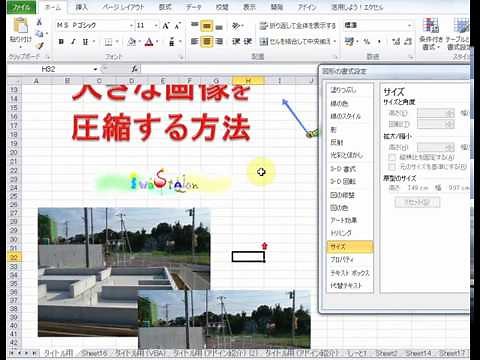Click Merge and Center cells button
The image size is (480, 360).
point(295,42)
